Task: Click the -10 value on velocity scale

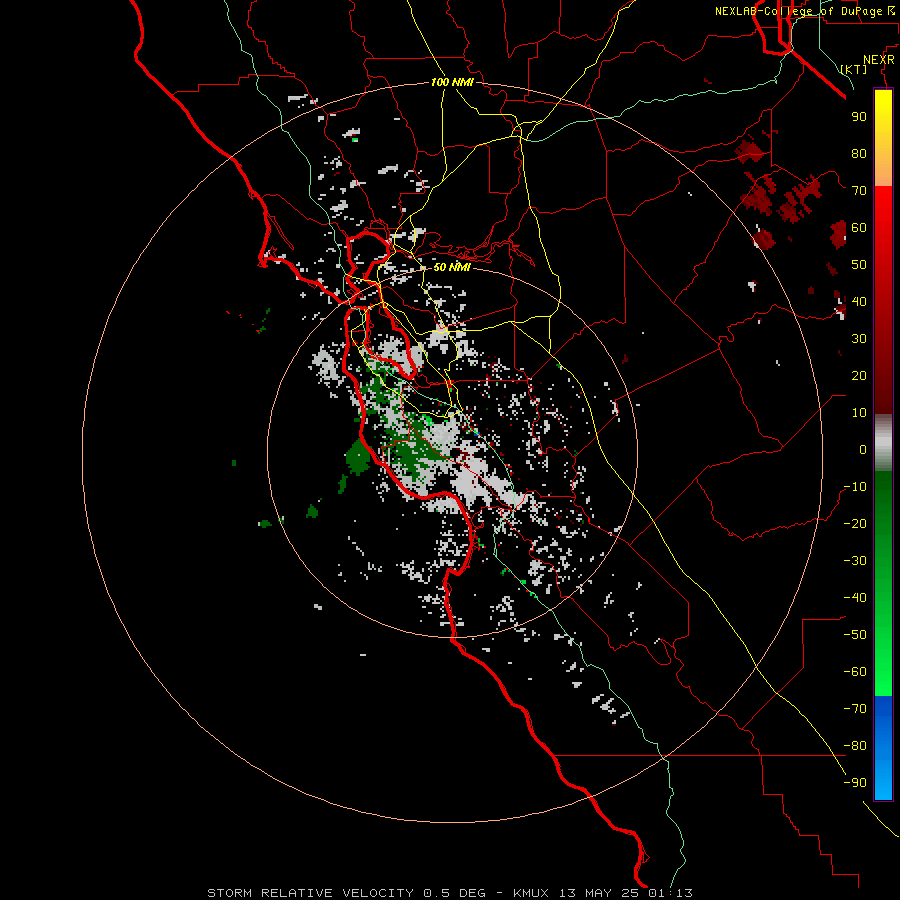Action: pos(855,487)
